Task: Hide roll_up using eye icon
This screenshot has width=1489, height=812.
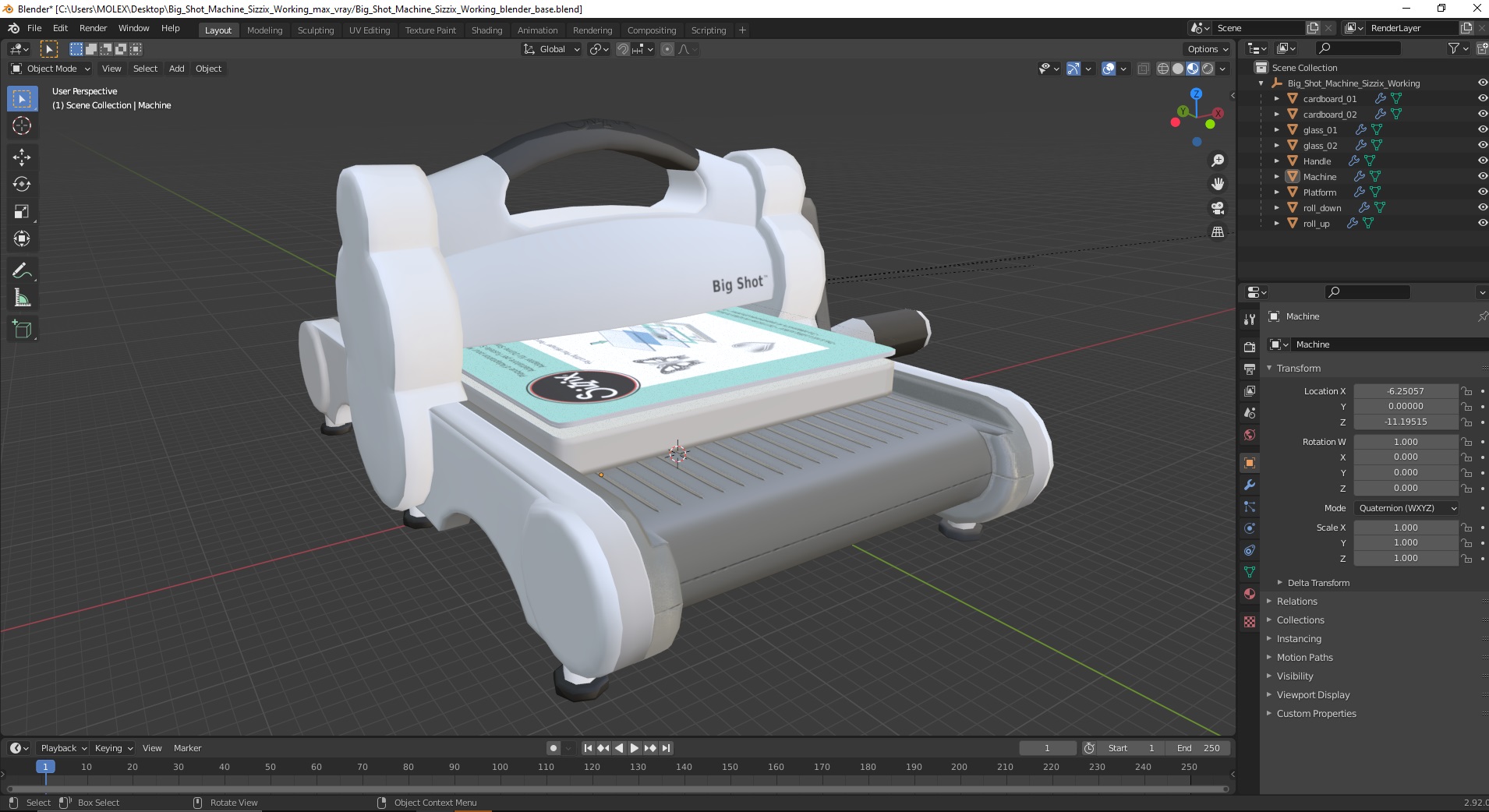Action: tap(1482, 224)
